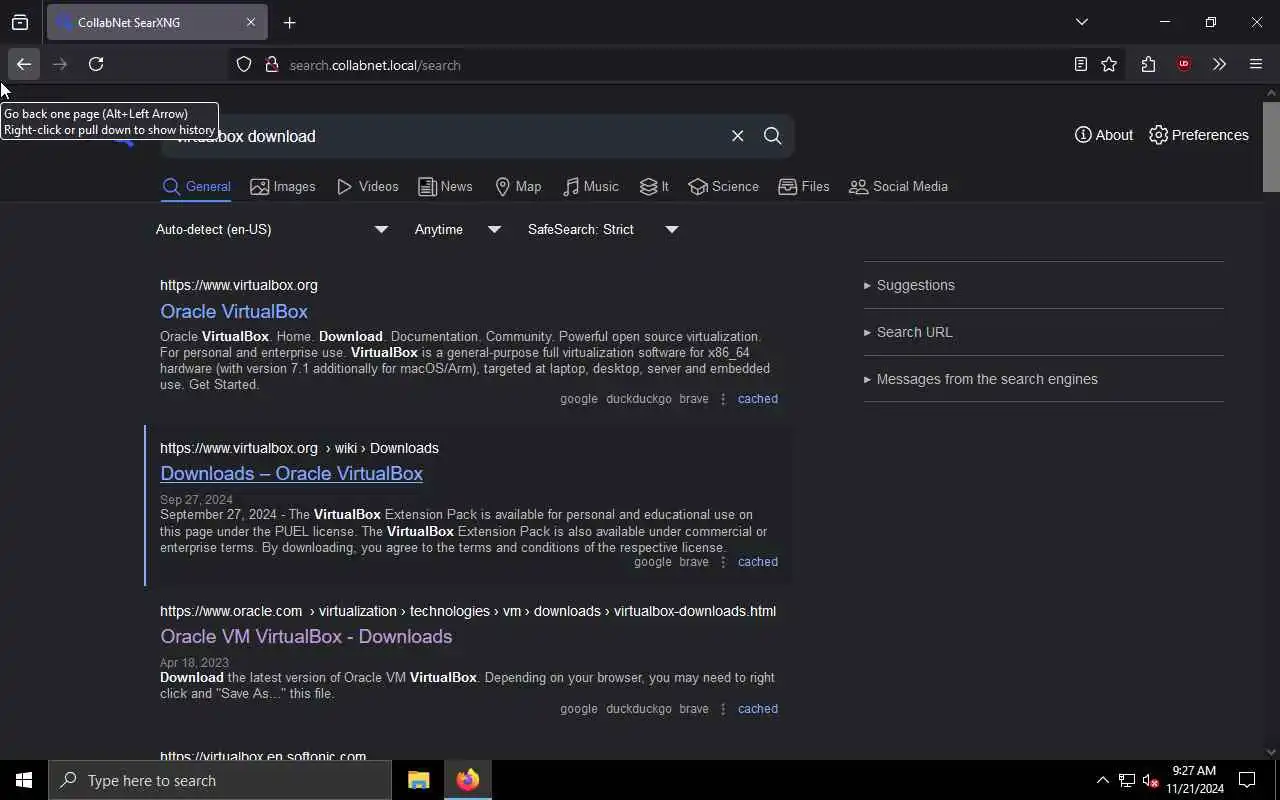This screenshot has height=800, width=1280.
Task: Switch to Science category tab
Action: coord(723,187)
